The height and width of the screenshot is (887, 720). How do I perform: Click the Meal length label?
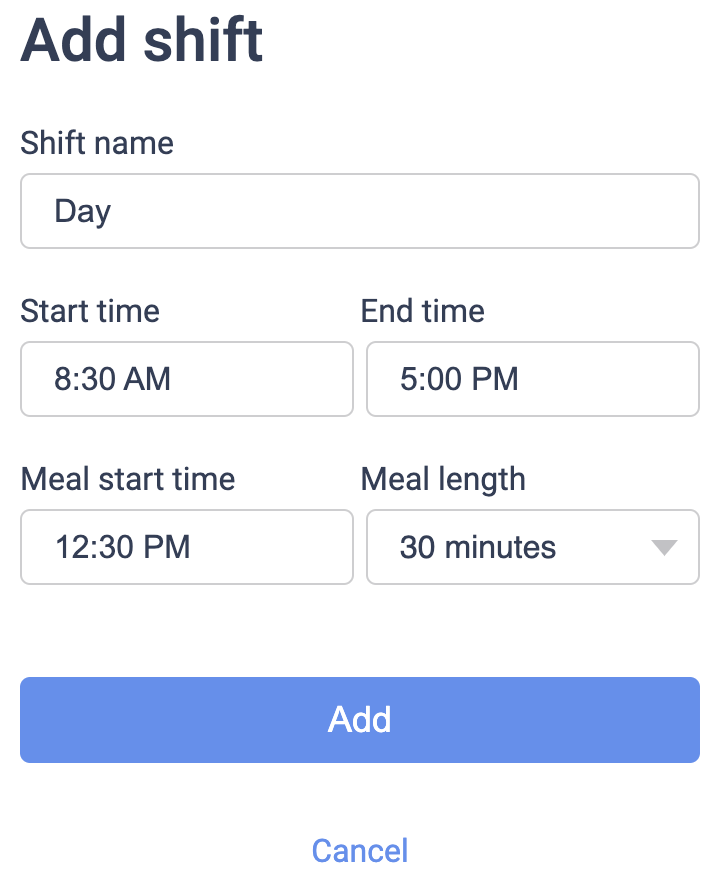coord(442,479)
